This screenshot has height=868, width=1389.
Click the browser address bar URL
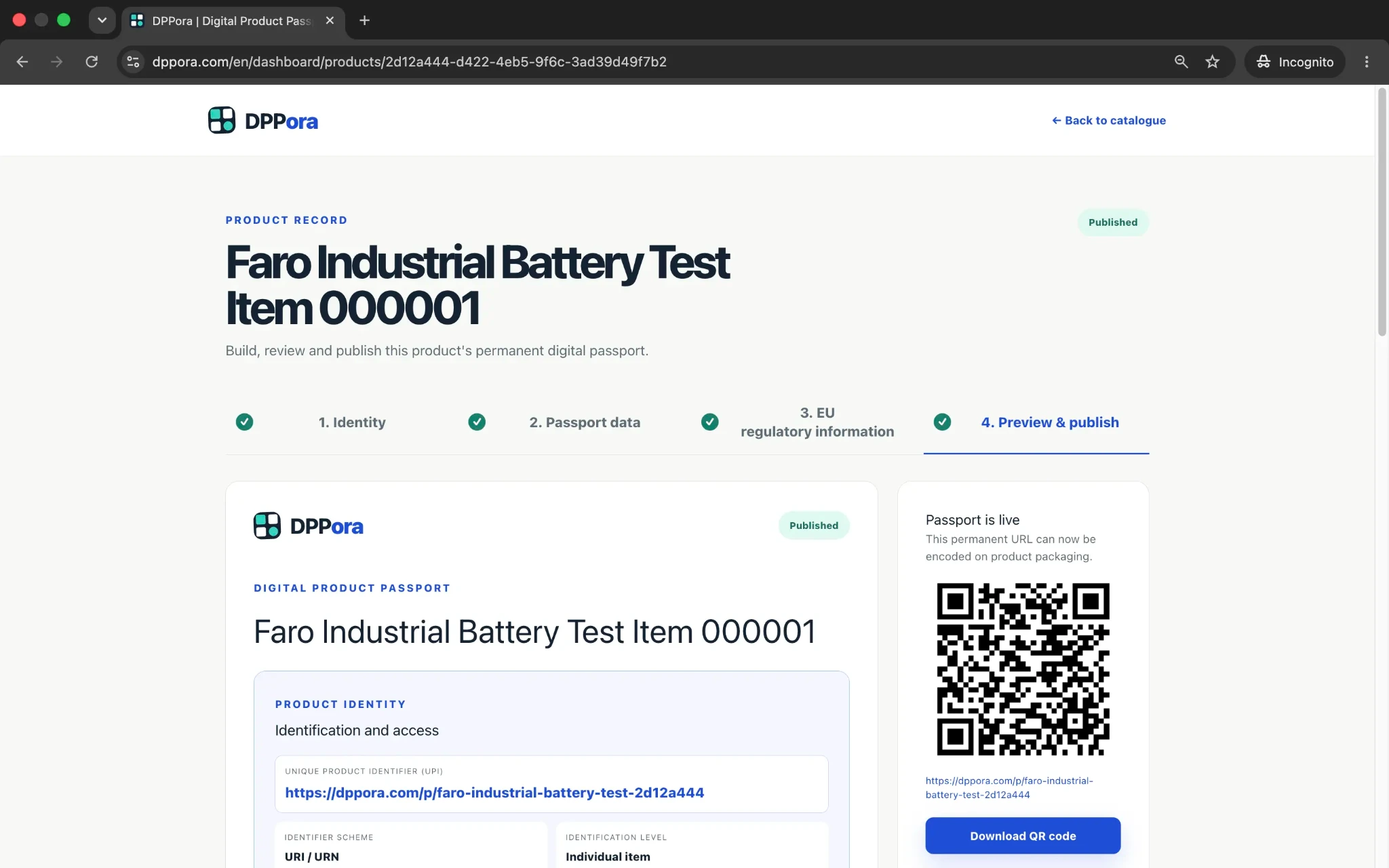coord(409,62)
